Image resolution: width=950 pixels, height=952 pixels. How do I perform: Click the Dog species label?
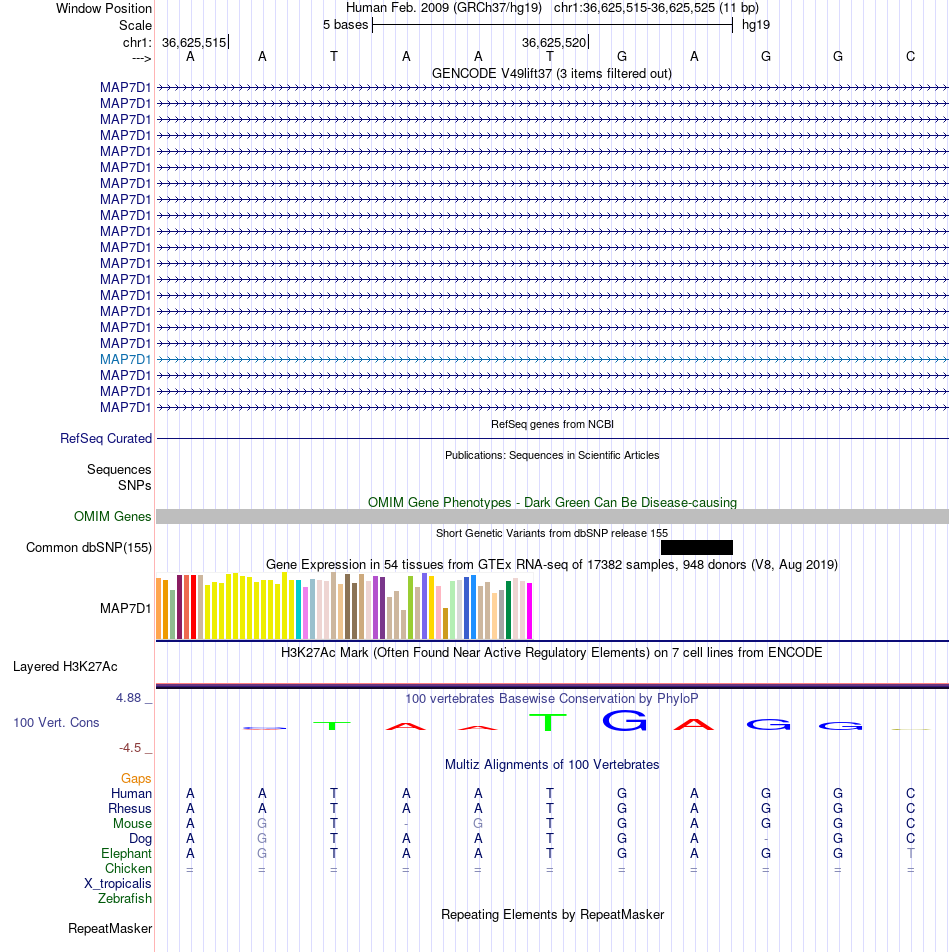tap(140, 838)
